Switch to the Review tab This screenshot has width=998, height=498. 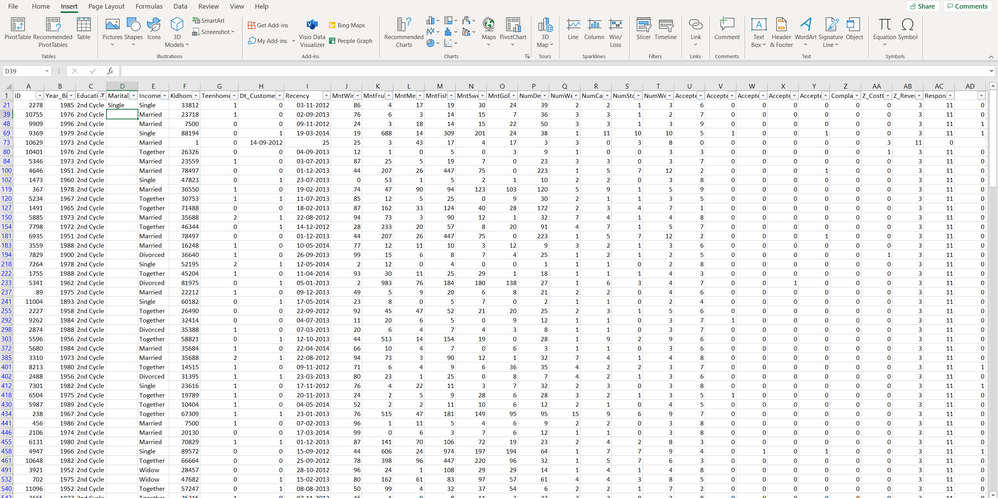point(208,6)
